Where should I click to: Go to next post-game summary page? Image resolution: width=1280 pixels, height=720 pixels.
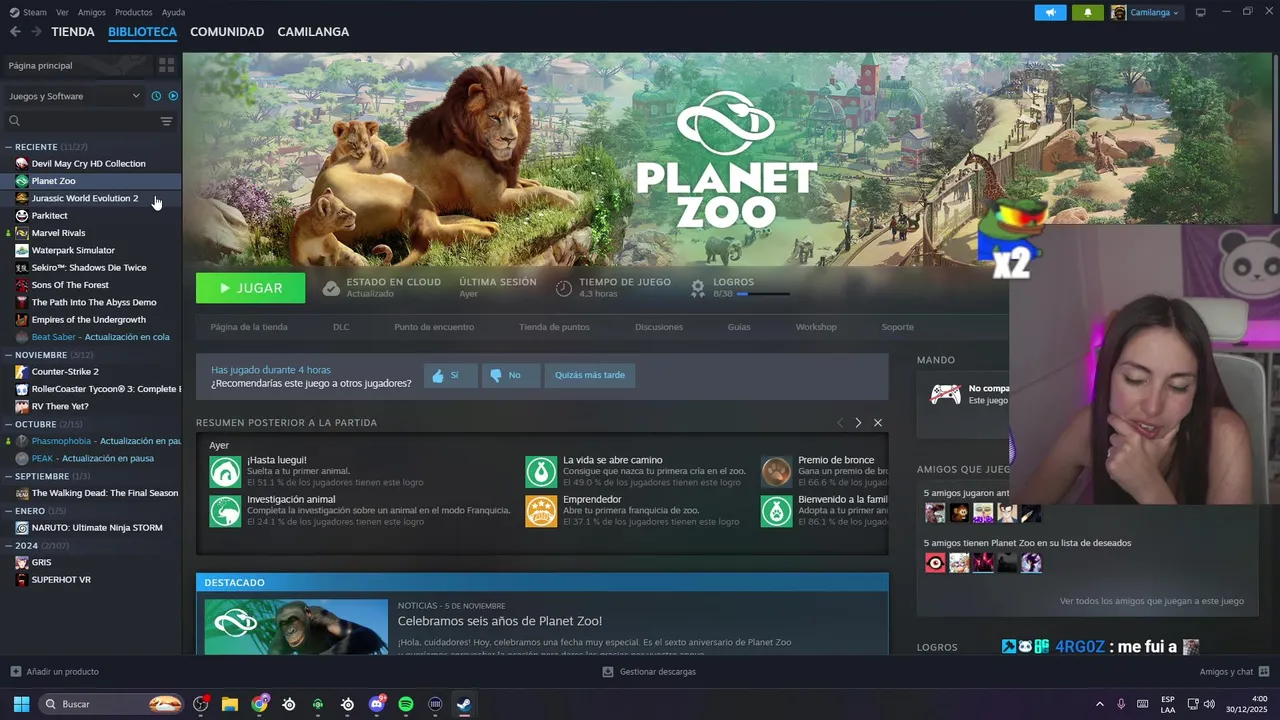tap(858, 423)
